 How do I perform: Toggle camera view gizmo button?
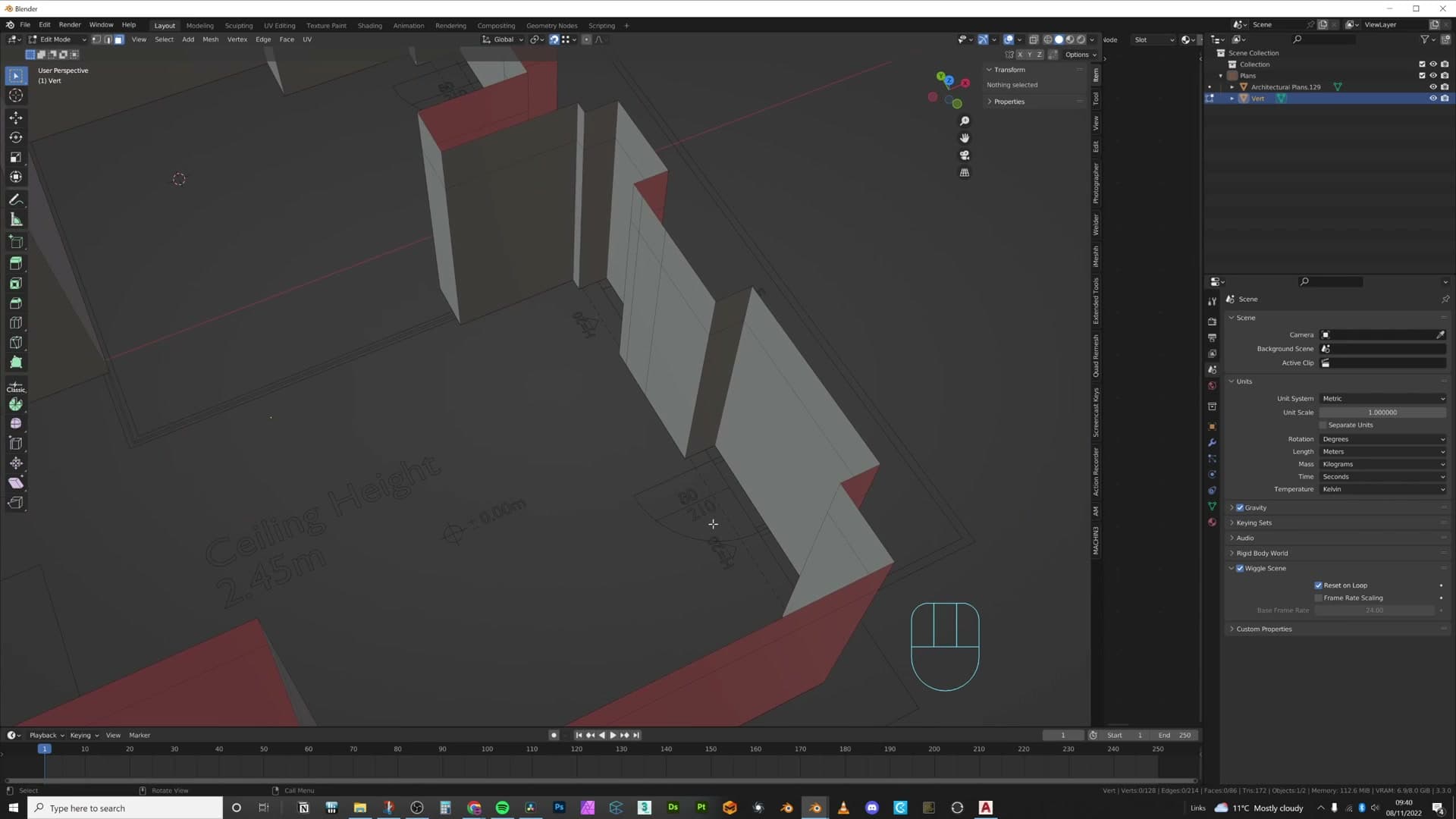(x=965, y=155)
